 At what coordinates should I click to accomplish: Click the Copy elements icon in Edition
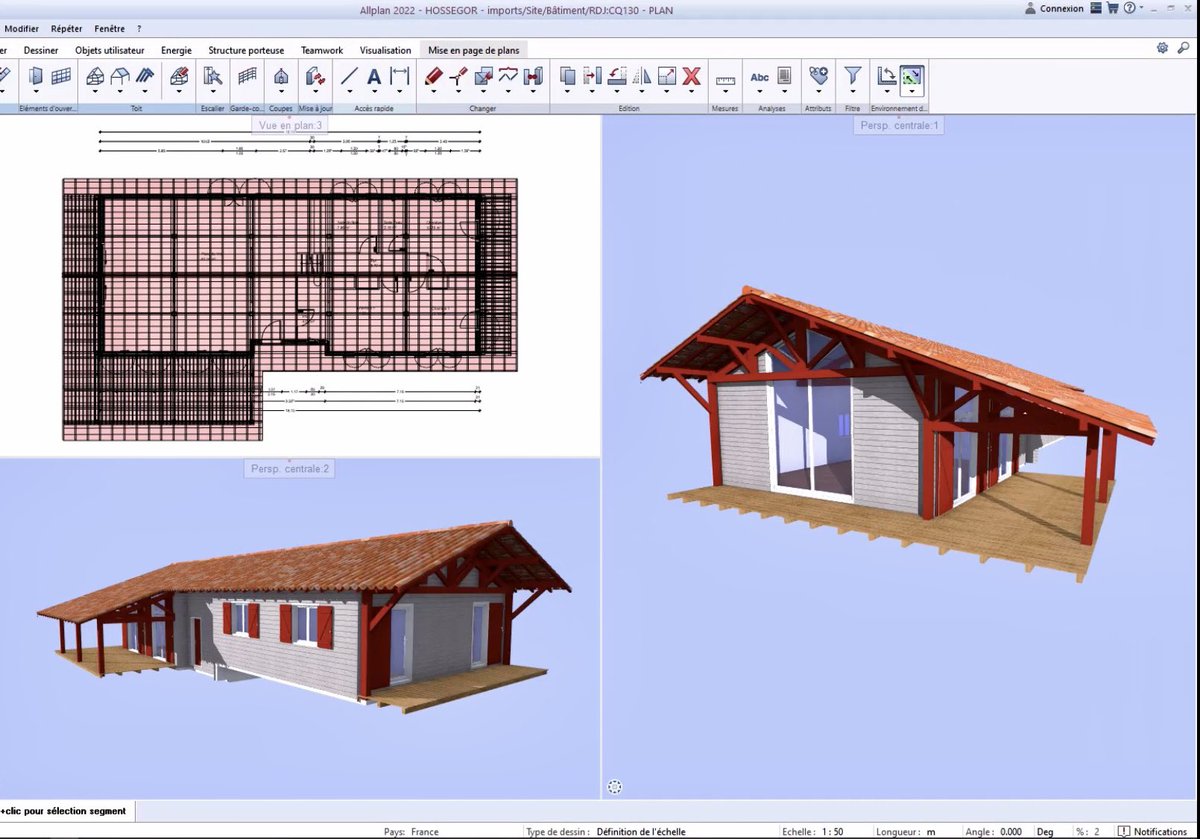click(x=567, y=76)
